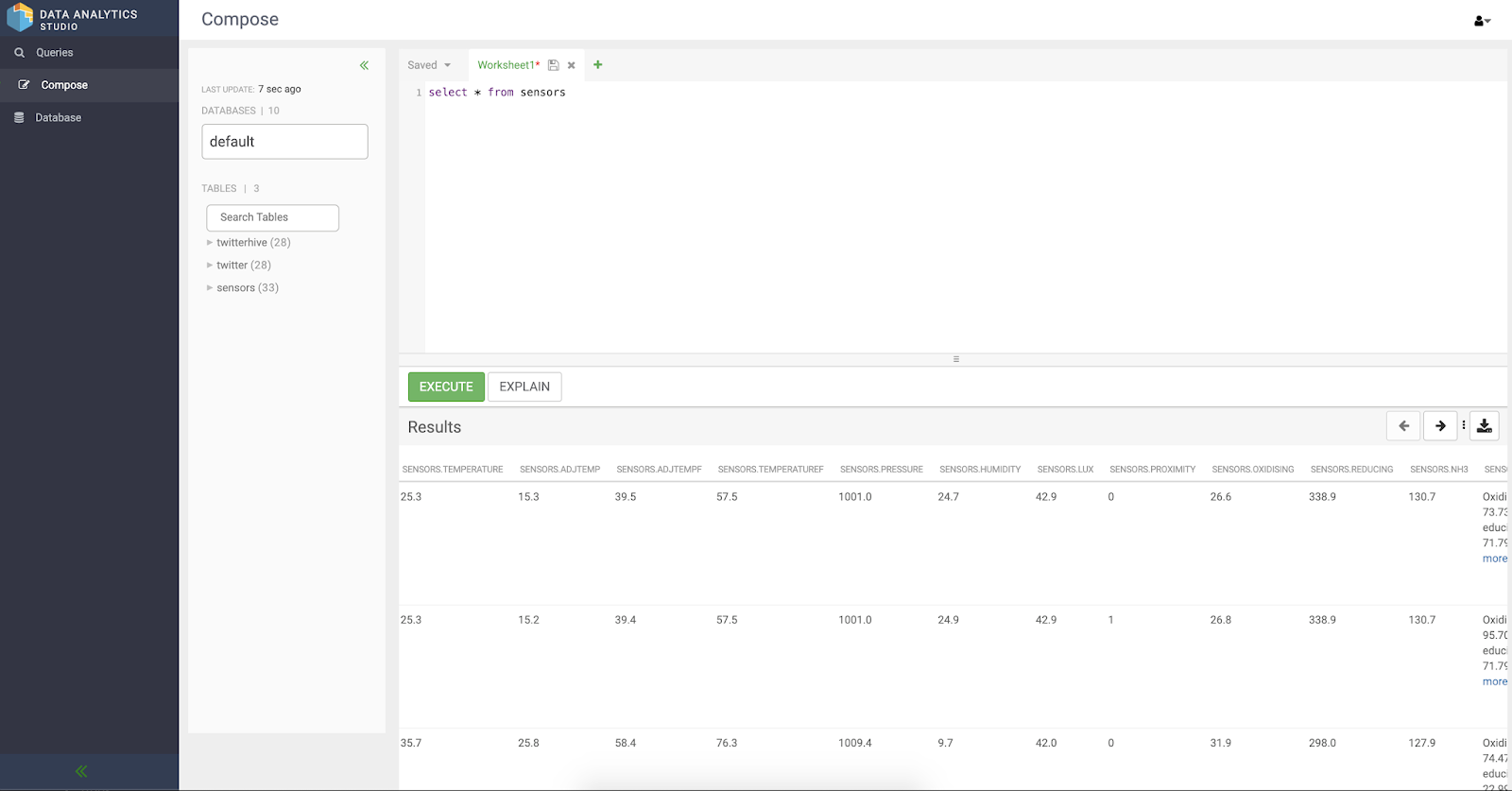Image resolution: width=1512 pixels, height=791 pixels.
Task: Add a new worksheet tab
Action: click(x=597, y=65)
